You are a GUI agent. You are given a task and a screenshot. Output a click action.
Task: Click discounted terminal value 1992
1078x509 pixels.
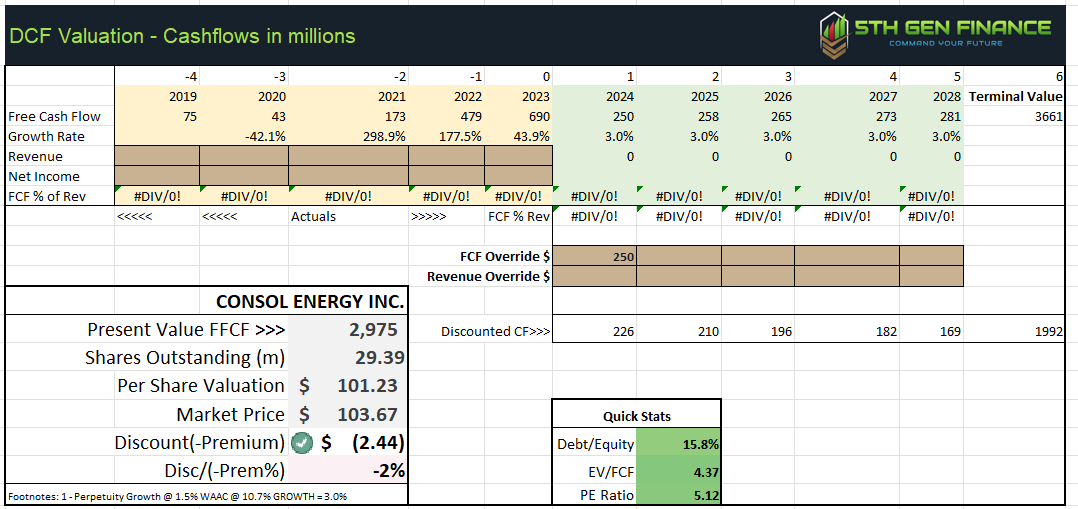(x=1050, y=332)
